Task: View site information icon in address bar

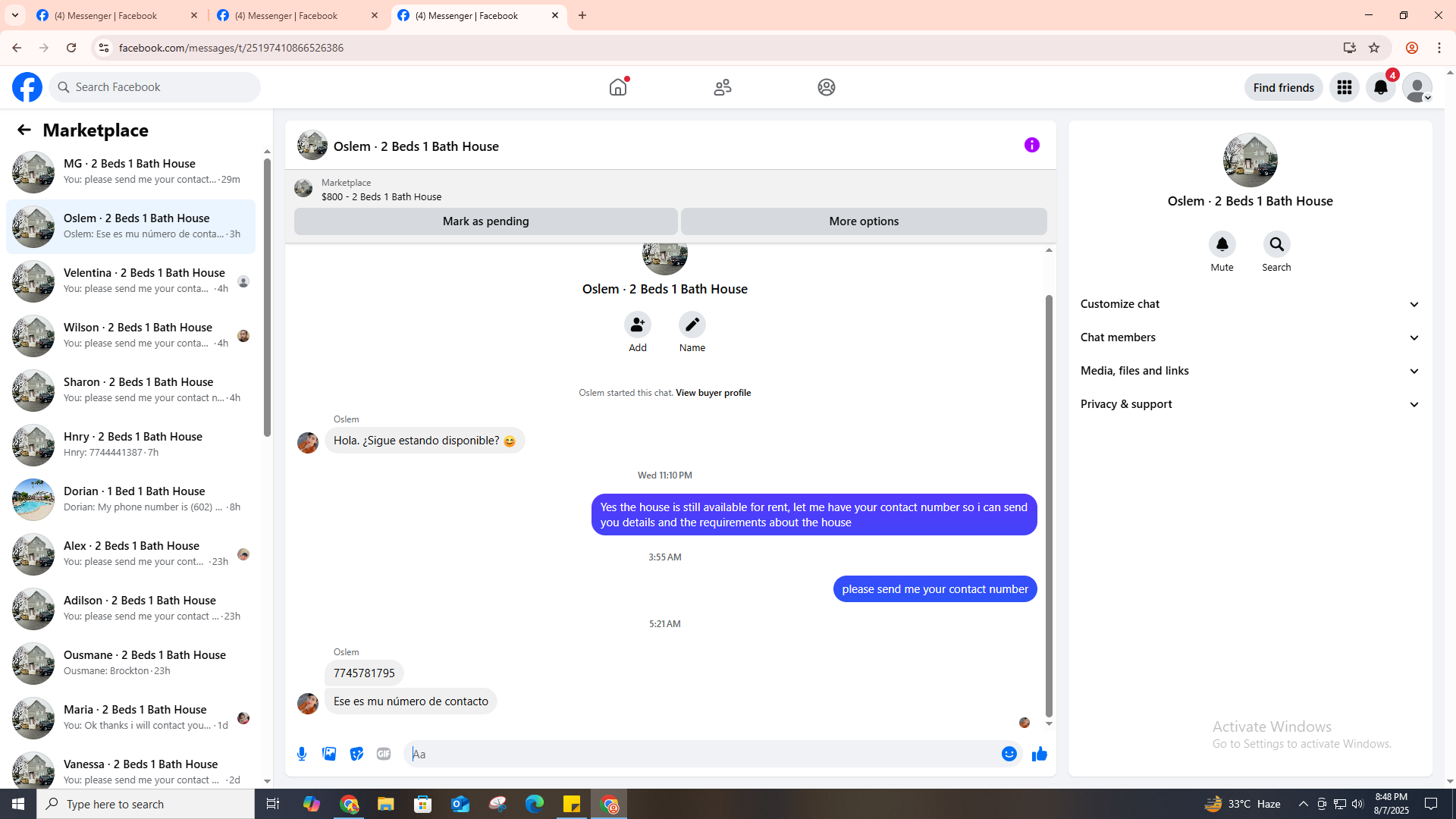Action: 104,48
